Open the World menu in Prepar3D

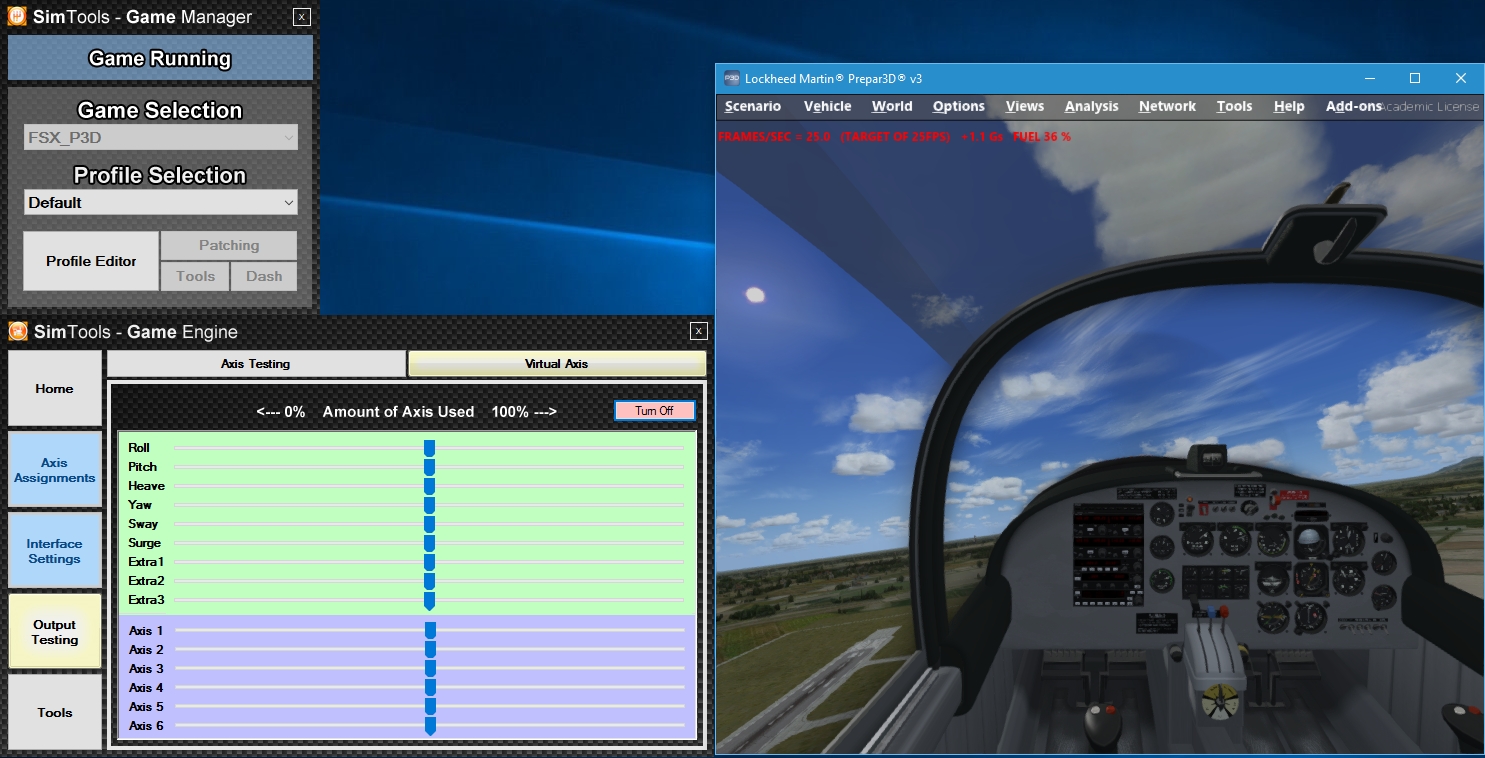[x=892, y=106]
